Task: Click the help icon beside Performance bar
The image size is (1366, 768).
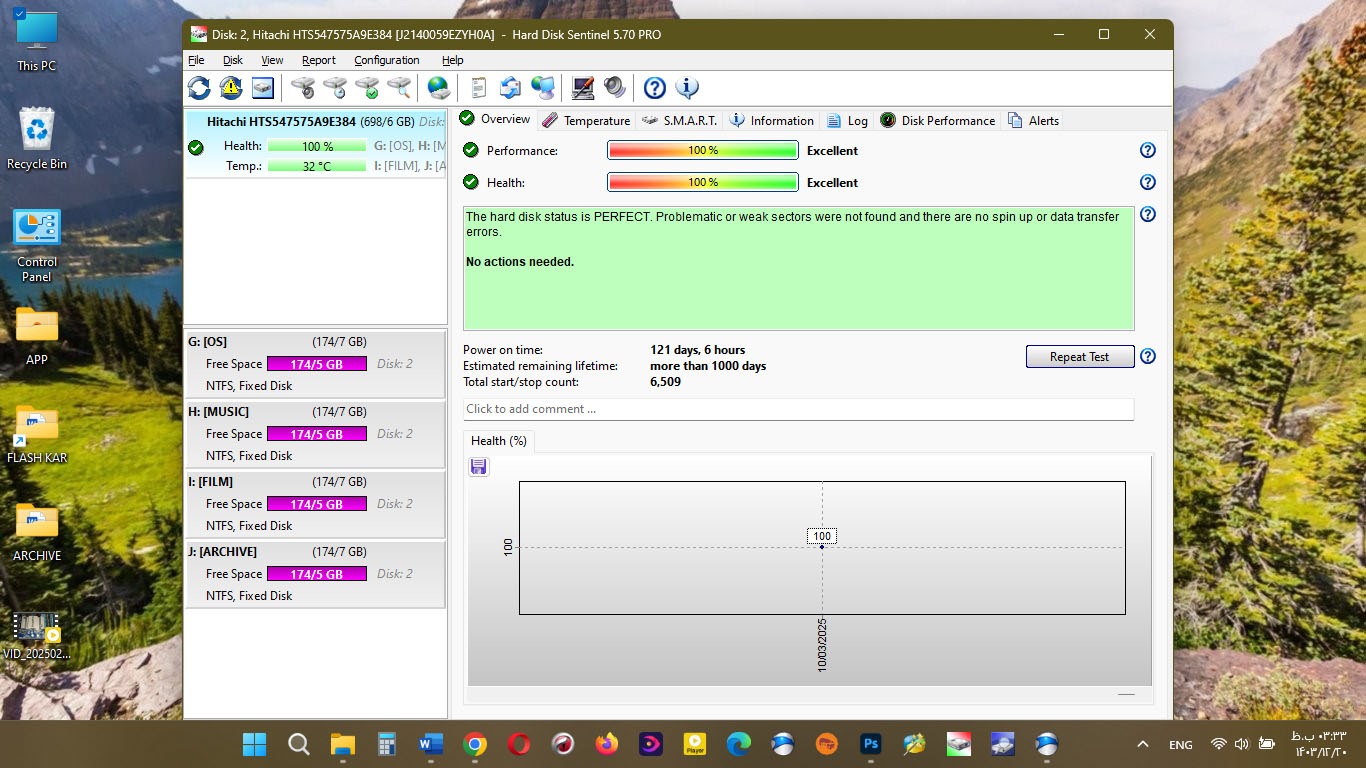Action: tap(1148, 150)
